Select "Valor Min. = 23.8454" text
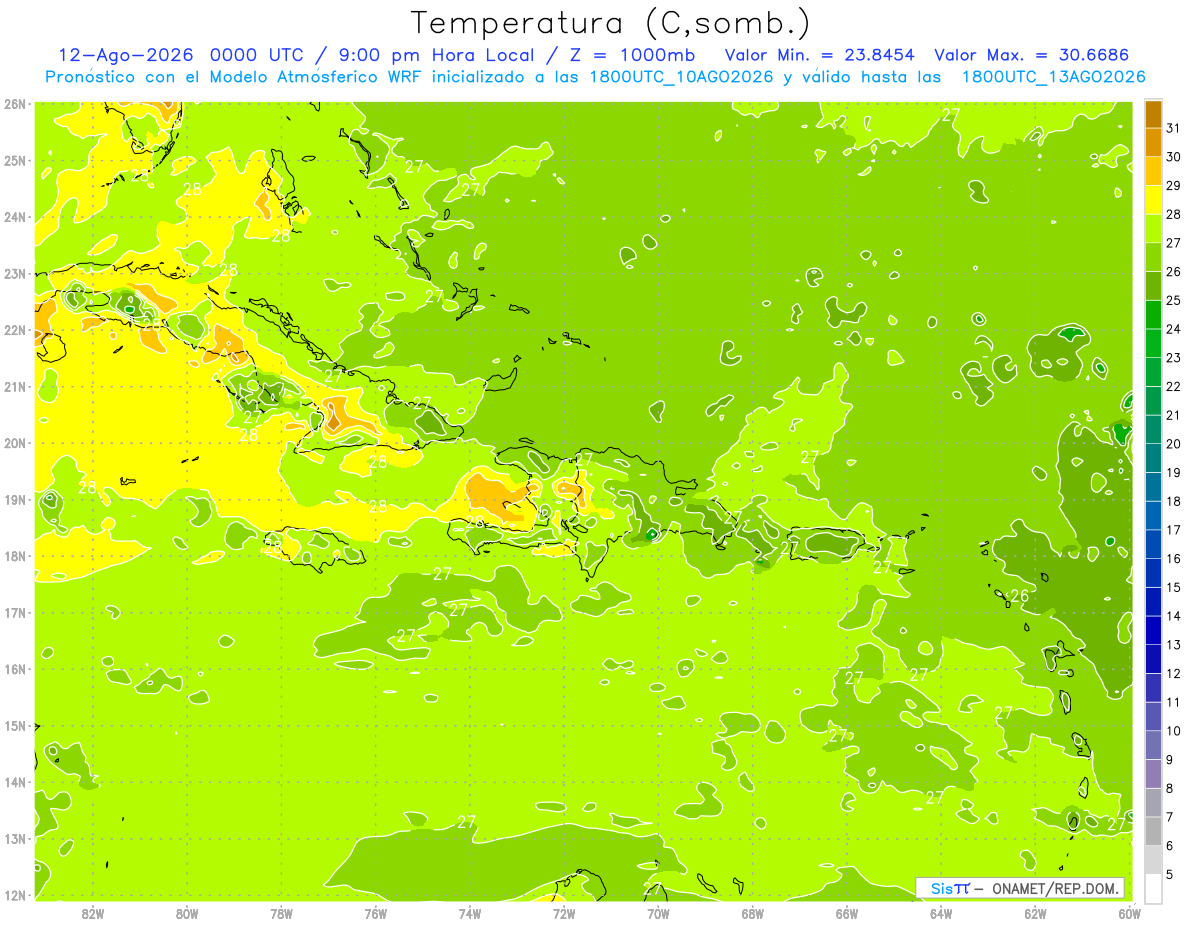Image resolution: width=1200 pixels, height=927 pixels. tap(820, 55)
